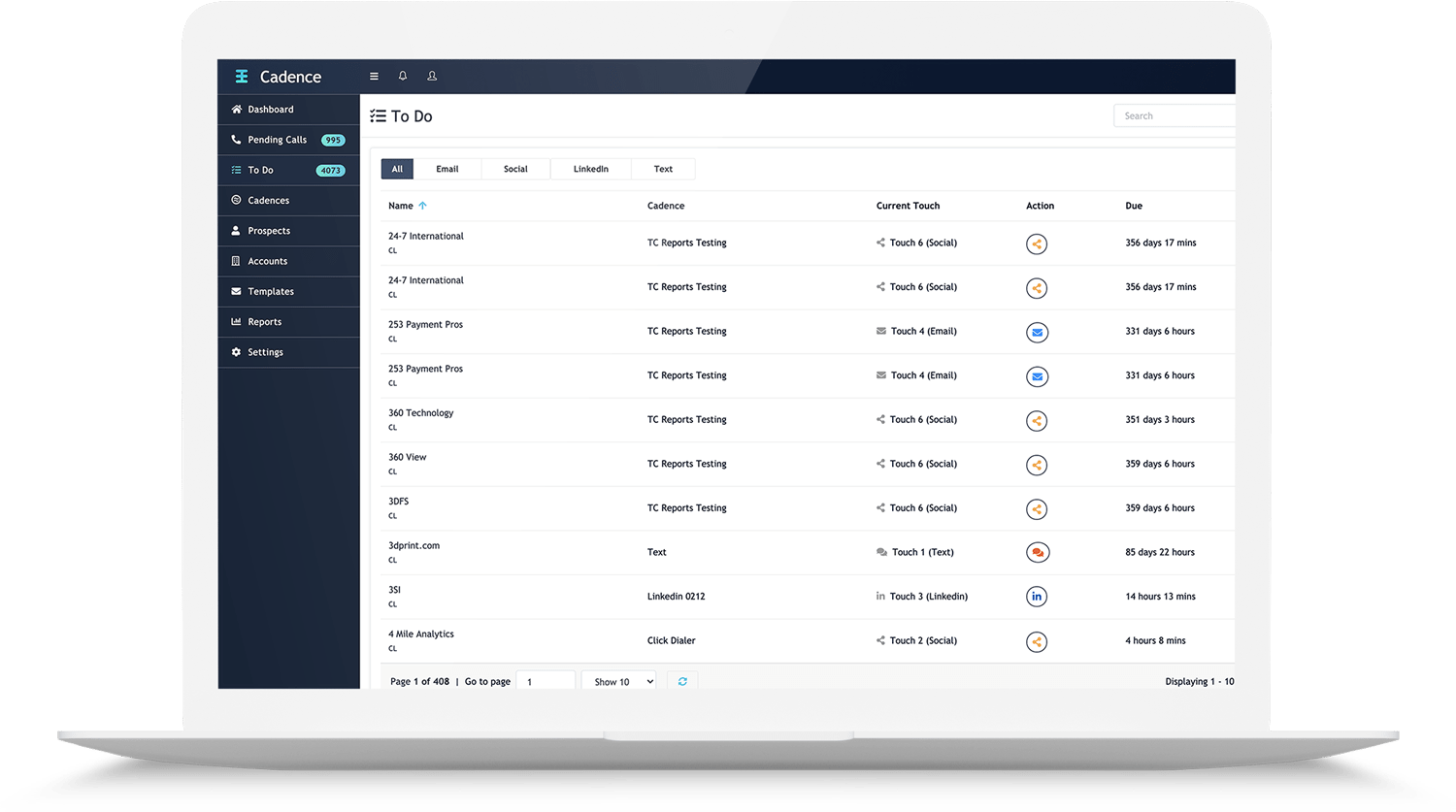This screenshot has width=1456, height=812.
Task: Switch to the Email tab
Action: click(447, 169)
